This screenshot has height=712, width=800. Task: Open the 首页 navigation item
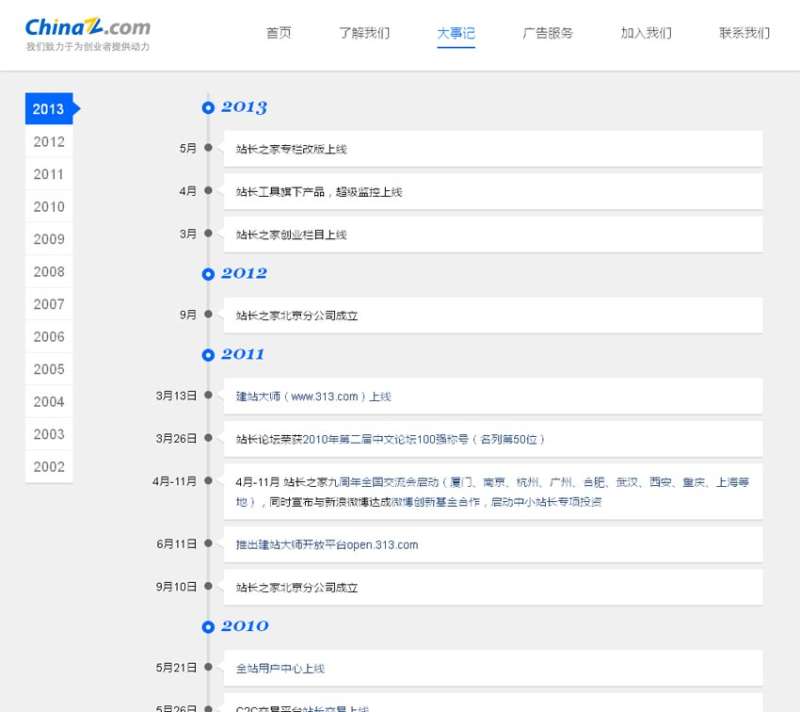coord(279,33)
